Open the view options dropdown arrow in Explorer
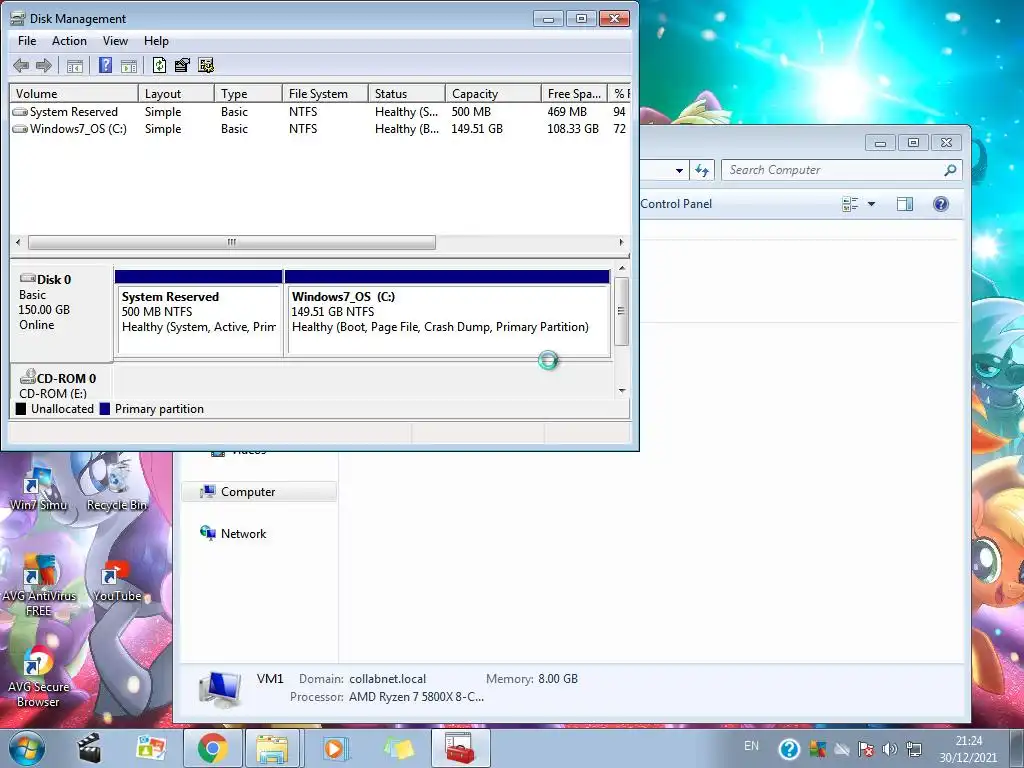This screenshot has width=1024, height=768. 871,204
